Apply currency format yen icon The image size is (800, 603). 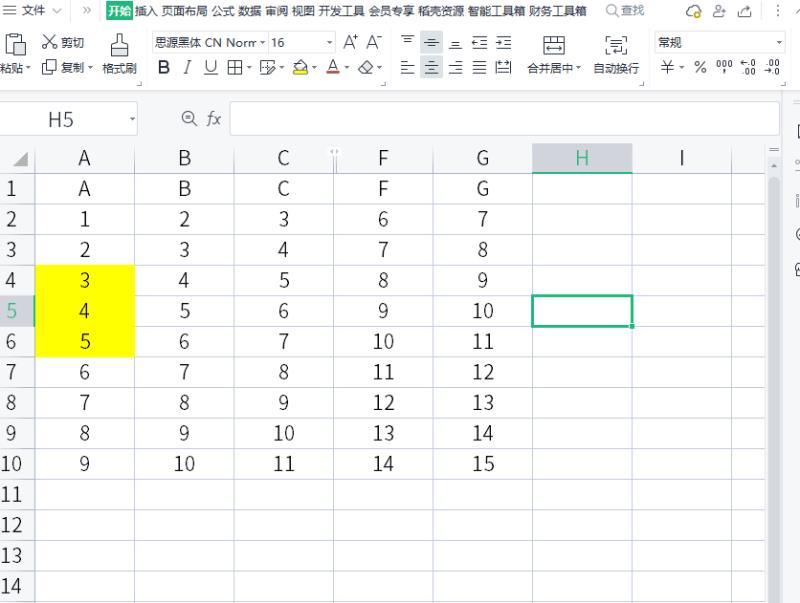tap(667, 67)
